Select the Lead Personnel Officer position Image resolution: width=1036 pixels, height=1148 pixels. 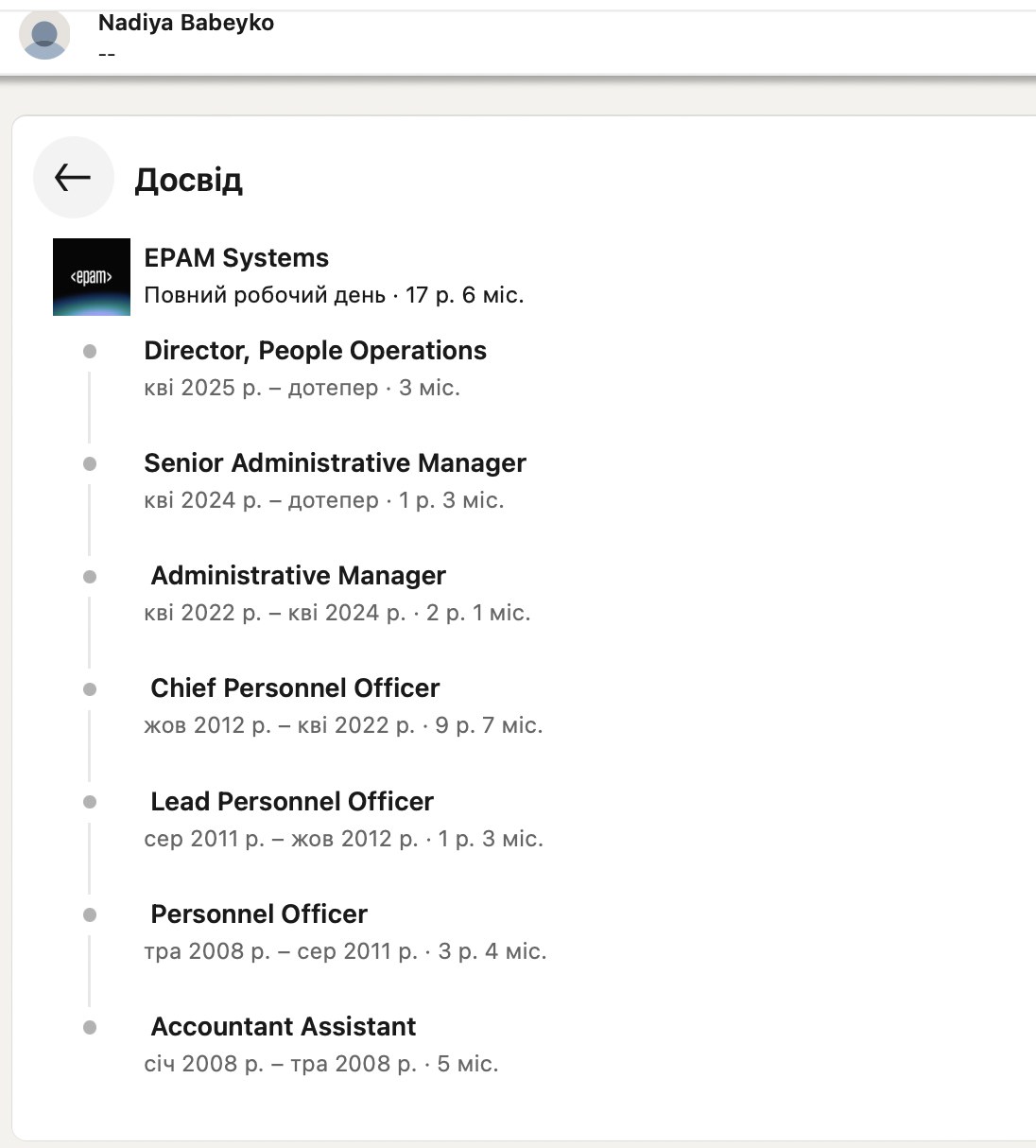(292, 801)
